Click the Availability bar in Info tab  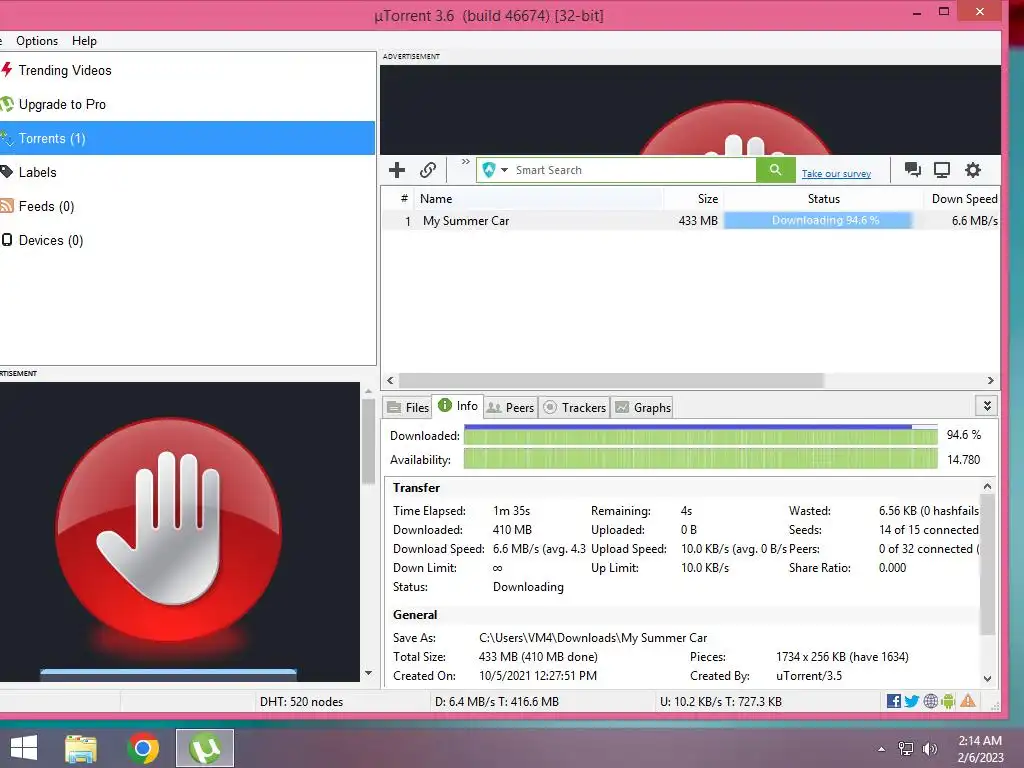(x=701, y=459)
